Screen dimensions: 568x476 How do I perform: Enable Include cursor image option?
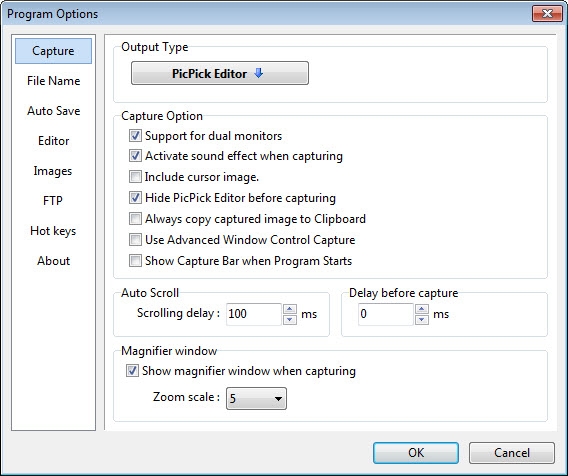click(x=135, y=177)
